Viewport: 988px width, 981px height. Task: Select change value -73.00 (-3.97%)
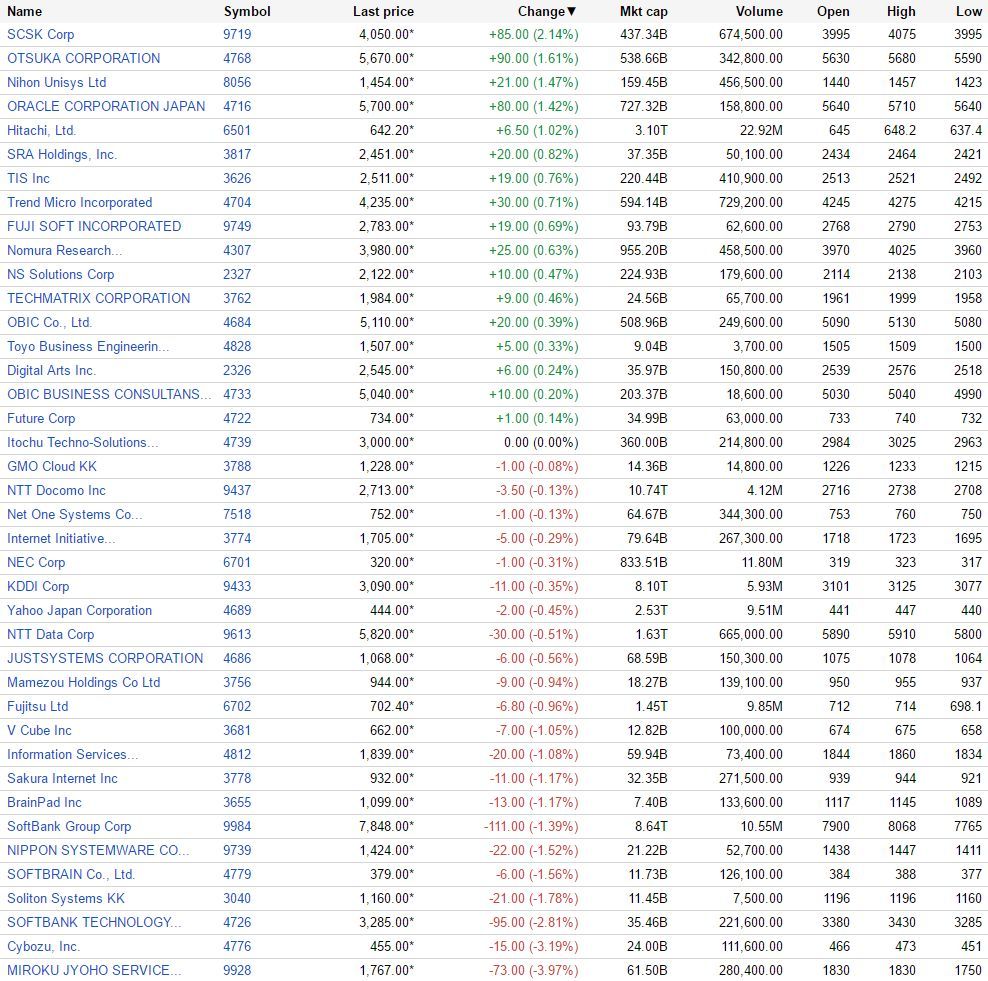(x=534, y=970)
